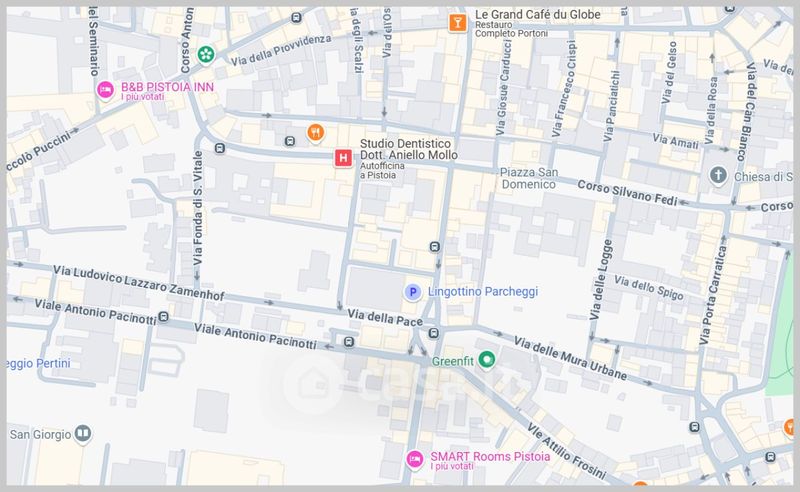Image resolution: width=800 pixels, height=492 pixels.
Task: Open the green Greenfit location marker
Action: 487,360
